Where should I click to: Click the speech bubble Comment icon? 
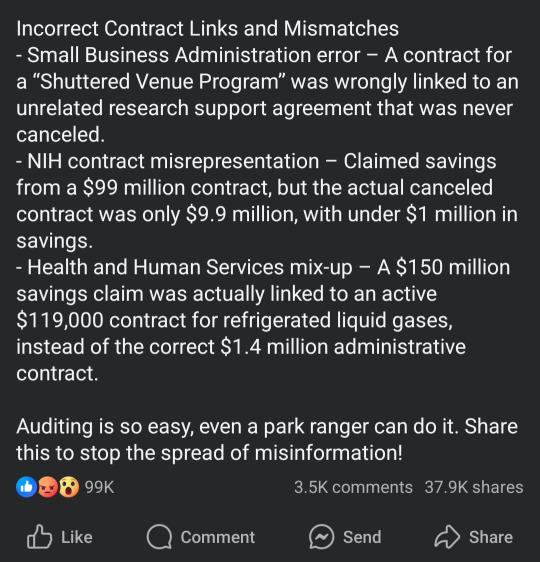(159, 537)
